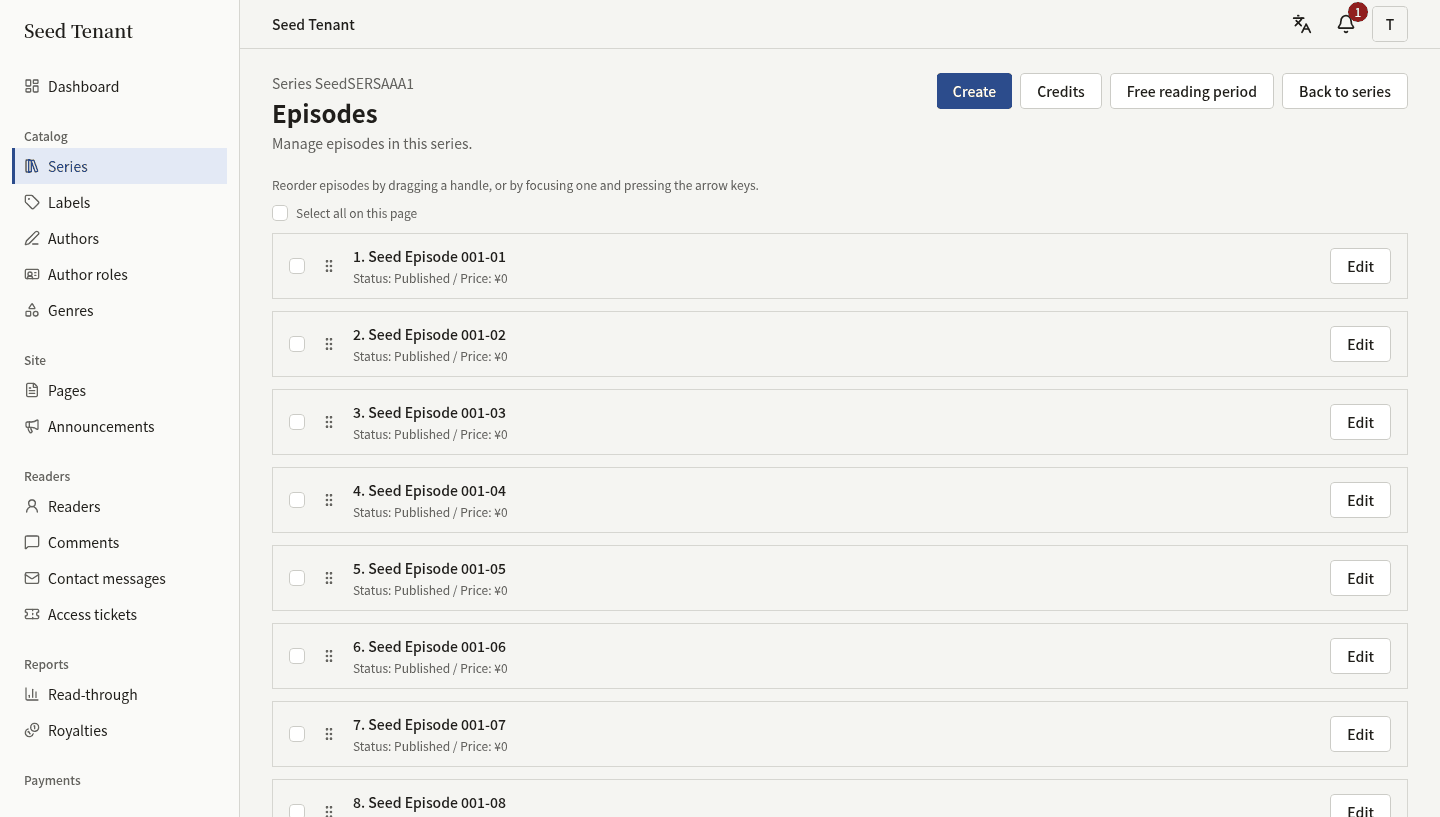Open Genres in the sidebar

[x=120, y=310]
